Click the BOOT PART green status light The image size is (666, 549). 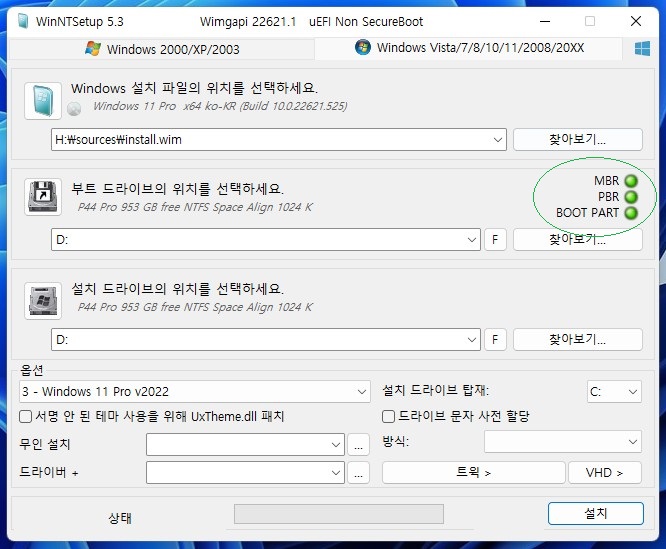631,213
